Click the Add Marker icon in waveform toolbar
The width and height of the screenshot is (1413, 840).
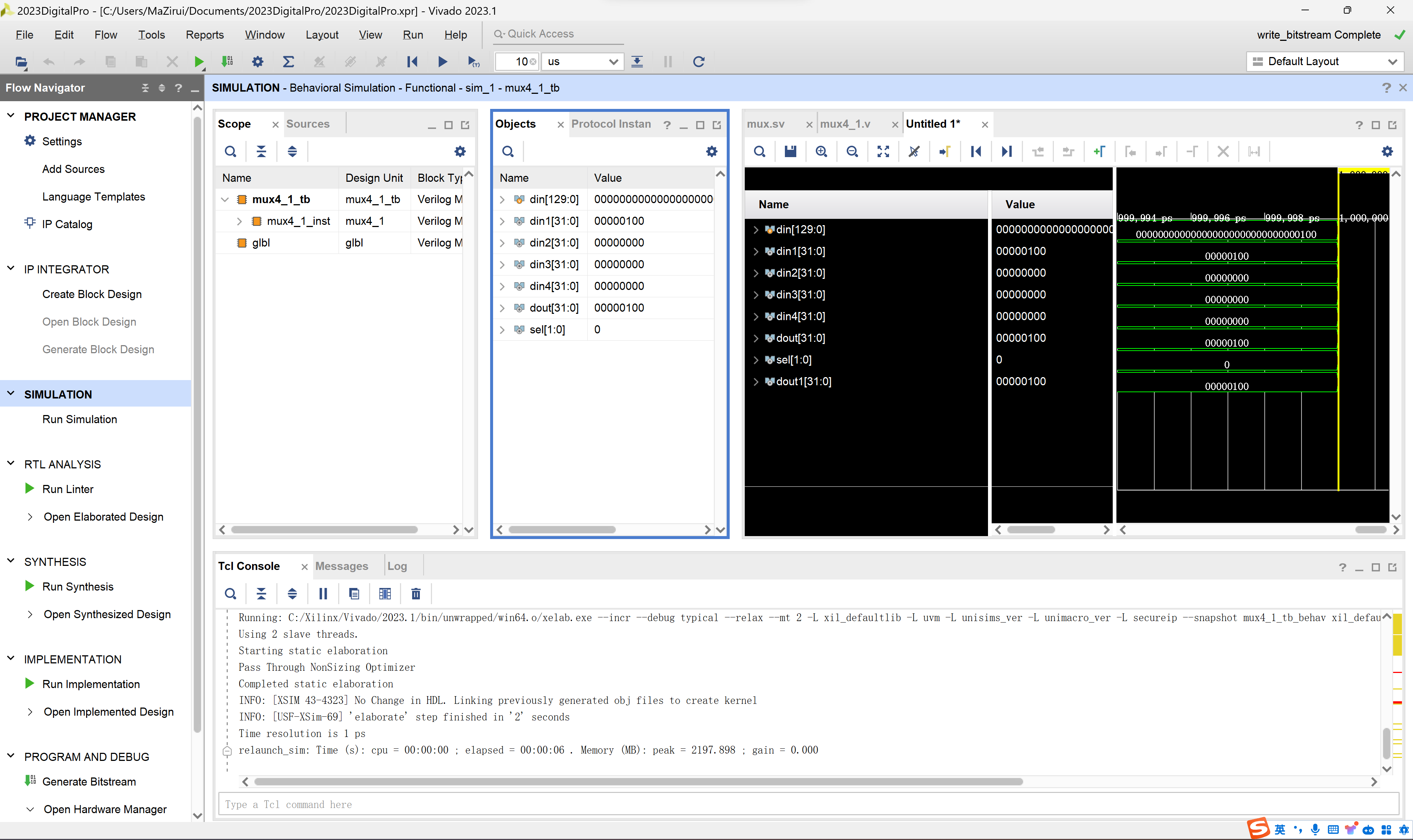pyautogui.click(x=1099, y=151)
